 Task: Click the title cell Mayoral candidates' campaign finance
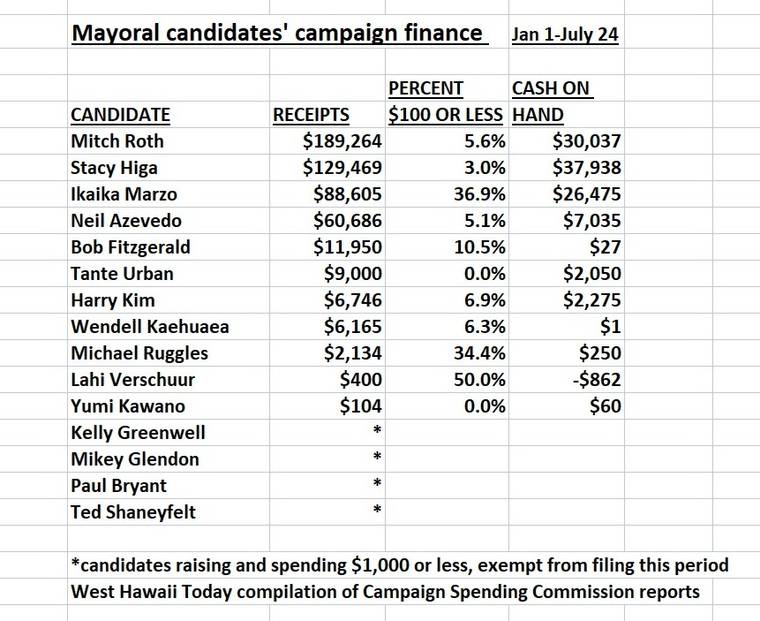(x=276, y=33)
